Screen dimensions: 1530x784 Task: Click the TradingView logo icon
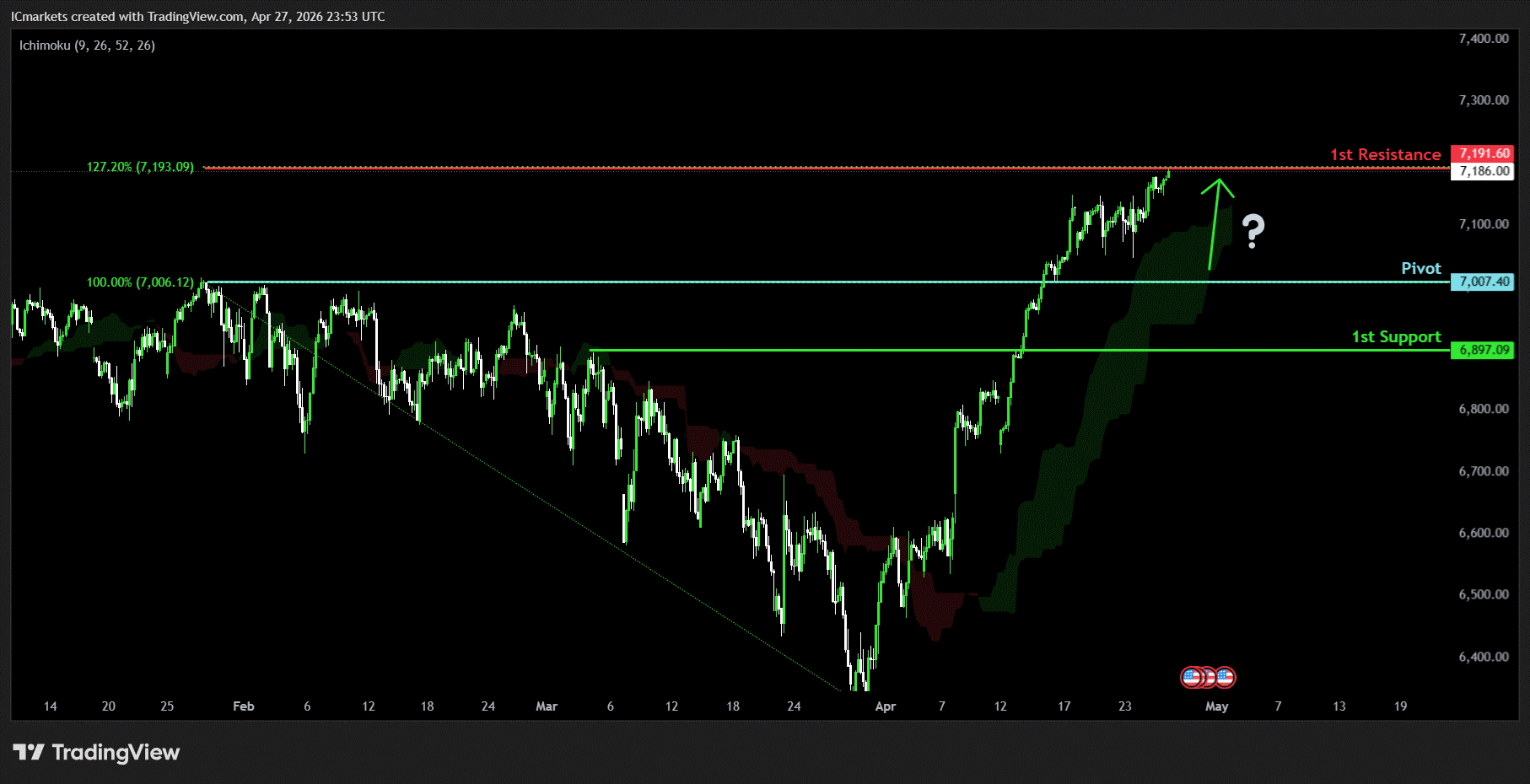tap(28, 752)
